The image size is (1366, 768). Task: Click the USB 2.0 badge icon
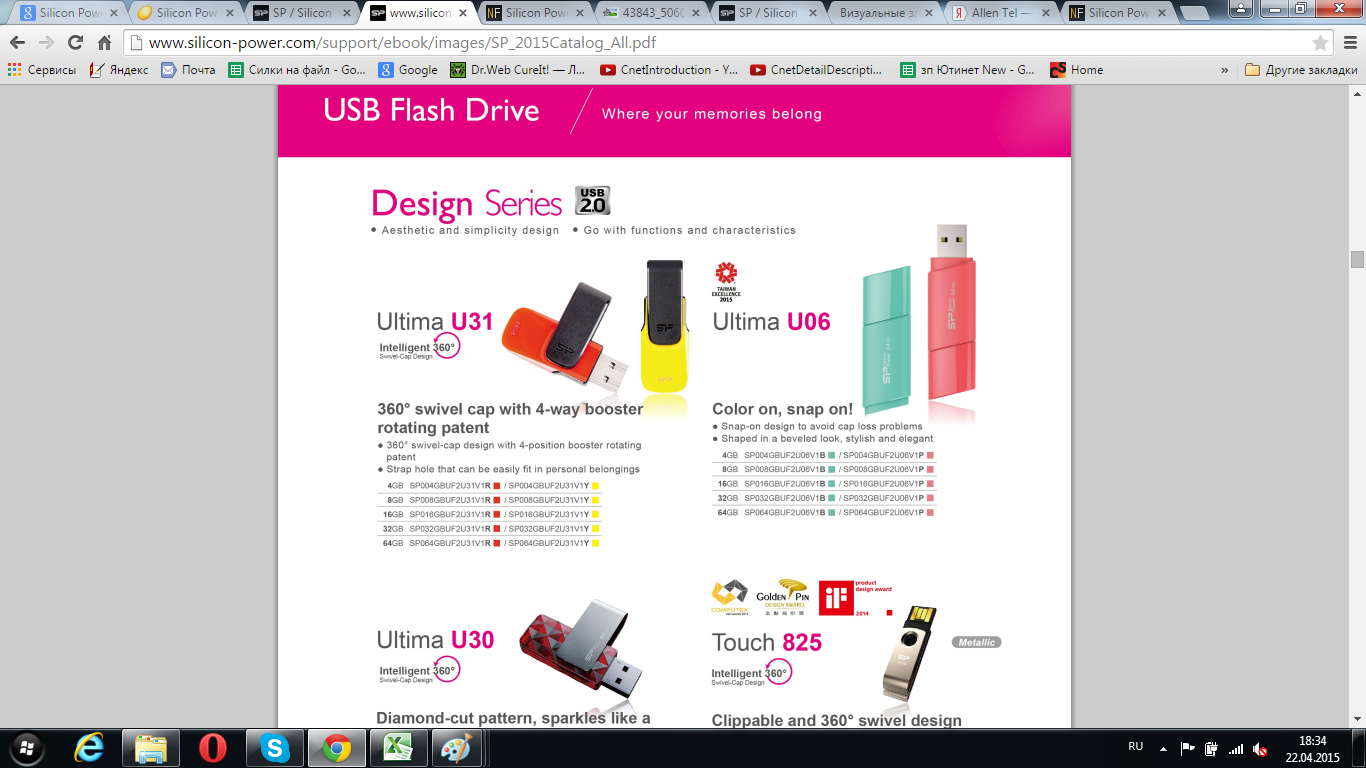[592, 200]
